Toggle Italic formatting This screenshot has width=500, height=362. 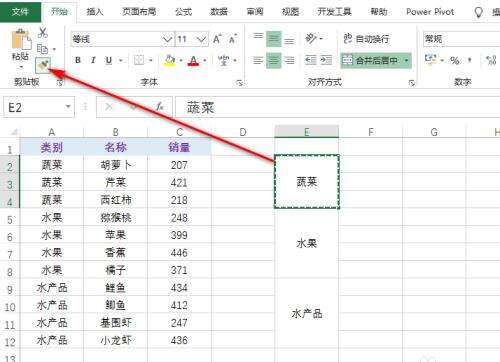(93, 60)
